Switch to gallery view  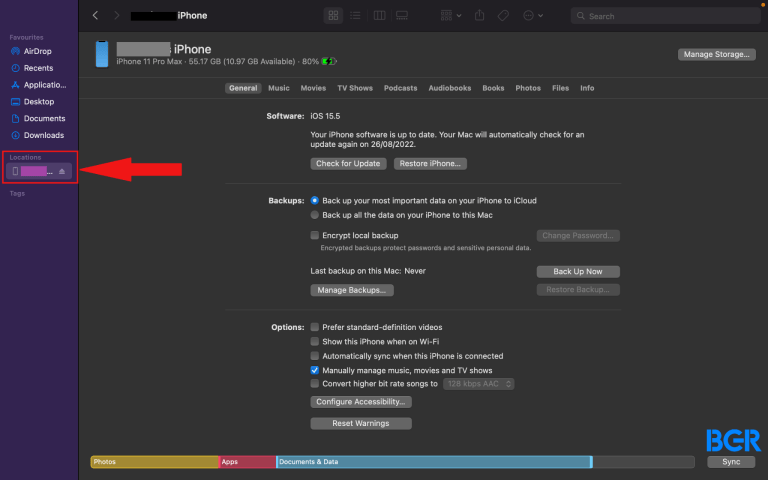pos(402,16)
